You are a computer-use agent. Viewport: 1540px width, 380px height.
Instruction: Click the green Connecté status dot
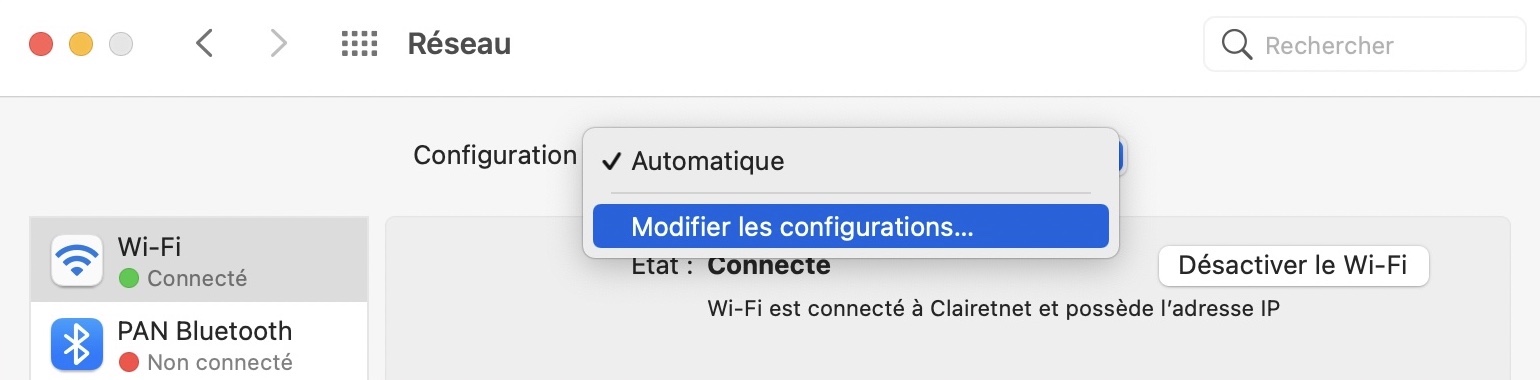129,278
